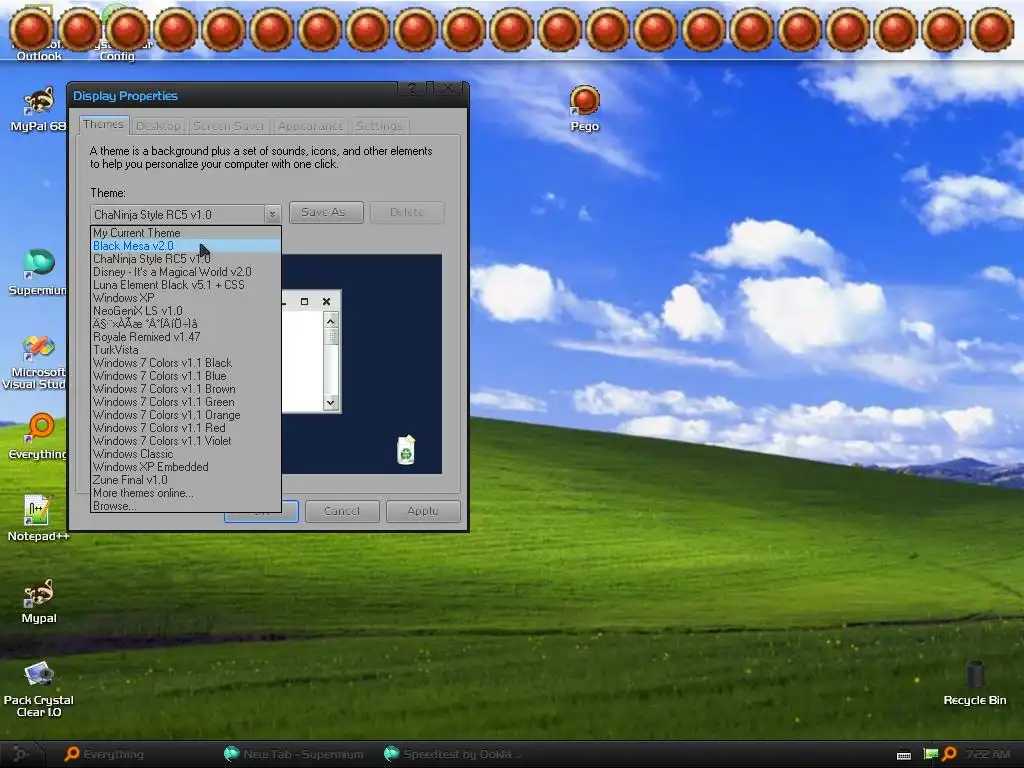1024x768 pixels.
Task: Launch Notepad++ from the desktop
Action: point(38,517)
